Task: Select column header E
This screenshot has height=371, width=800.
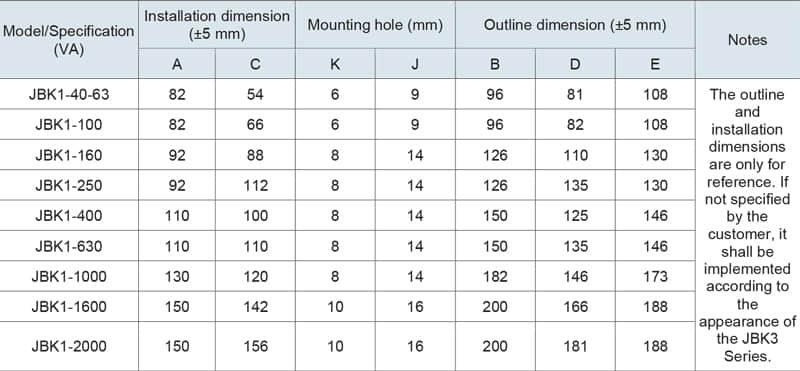Action: (655, 64)
